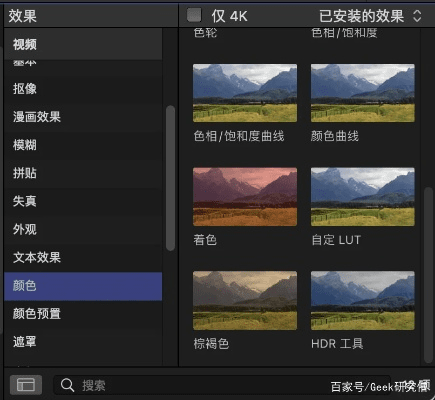The height and width of the screenshot is (400, 435).
Task: Click the 棕褐色 effect name
Action: pyautogui.click(x=211, y=344)
